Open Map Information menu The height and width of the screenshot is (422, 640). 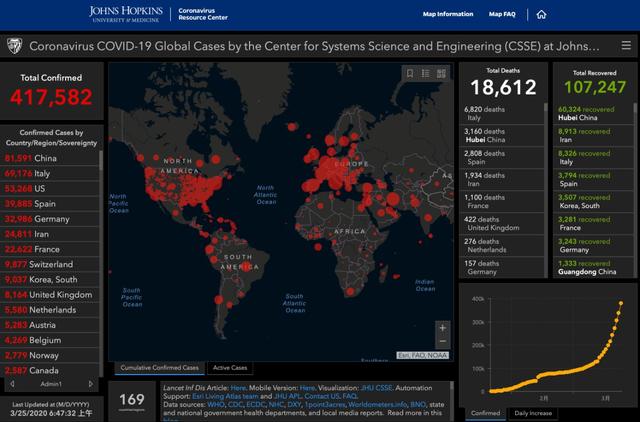coord(448,14)
